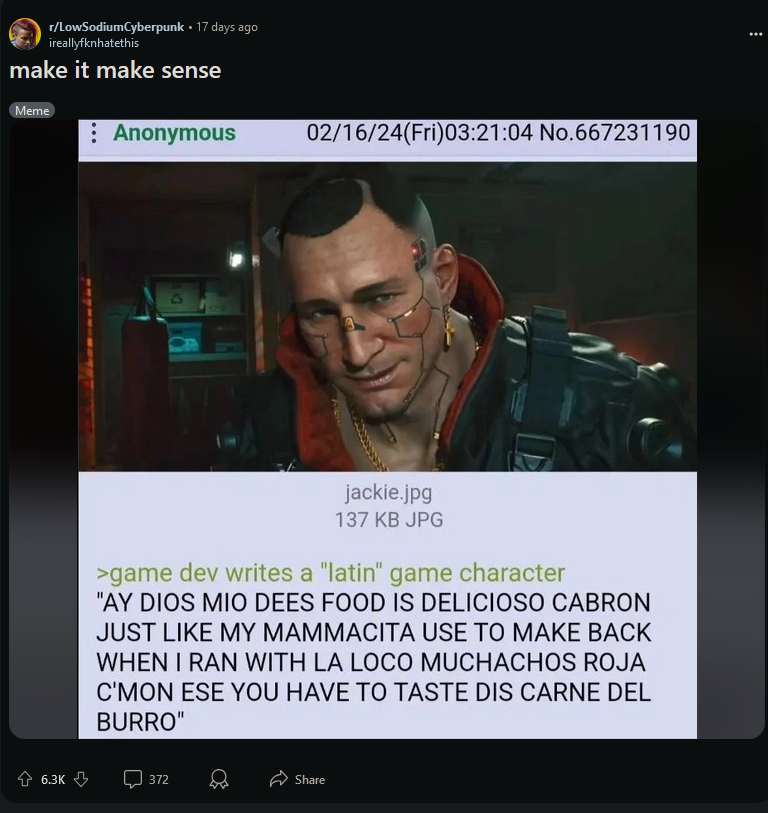Filter posts by Meme flair
The image size is (768, 813).
(x=32, y=110)
